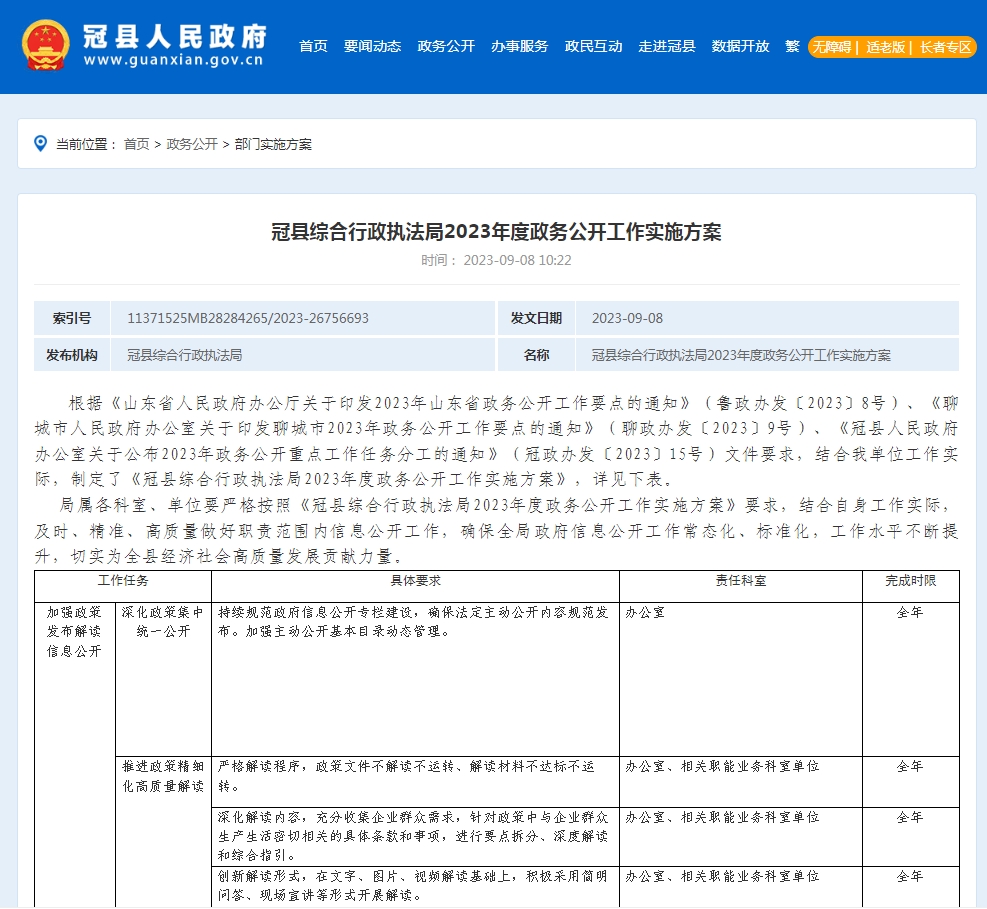
Task: Click the 工作任务 table header
Action: 123,586
